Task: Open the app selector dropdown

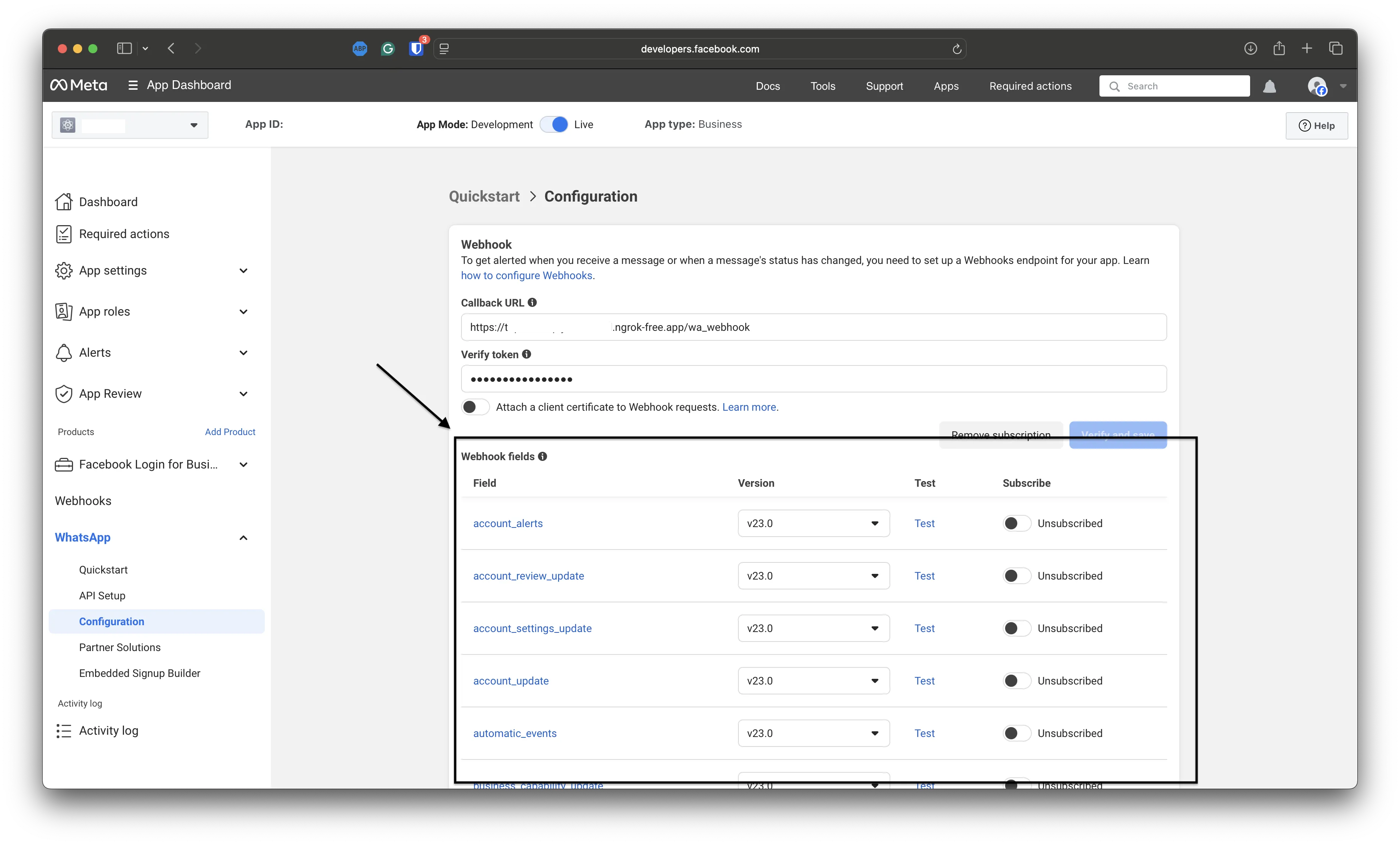Action: [x=130, y=125]
